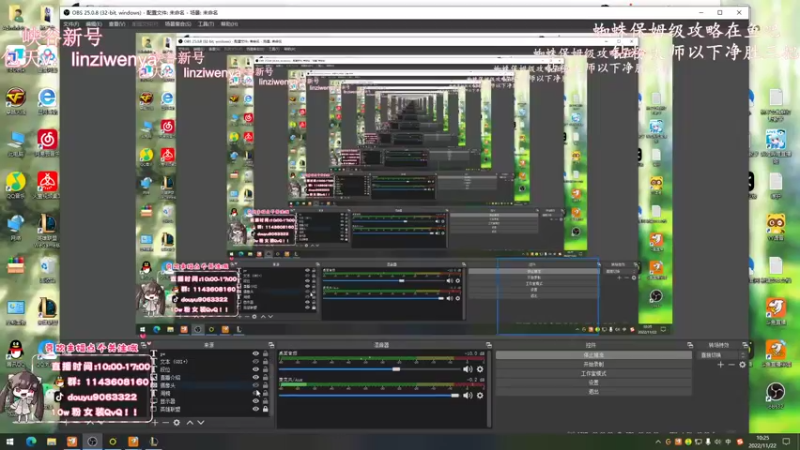The image size is (800, 450).
Task: Click the 停止推流 button
Action: pos(593,355)
